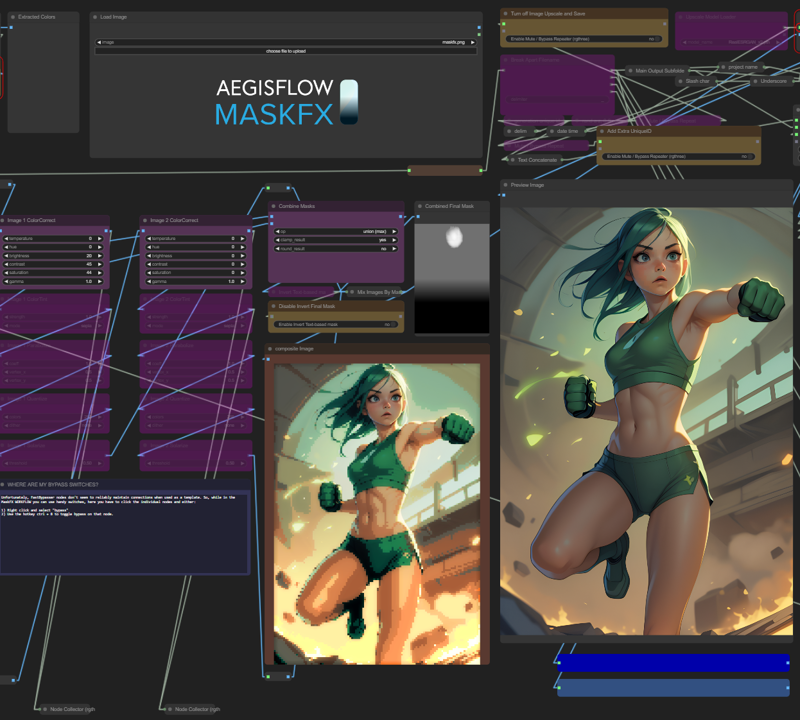Select next image with right arrow in Load Image
This screenshot has height=720, width=800.
[472, 42]
